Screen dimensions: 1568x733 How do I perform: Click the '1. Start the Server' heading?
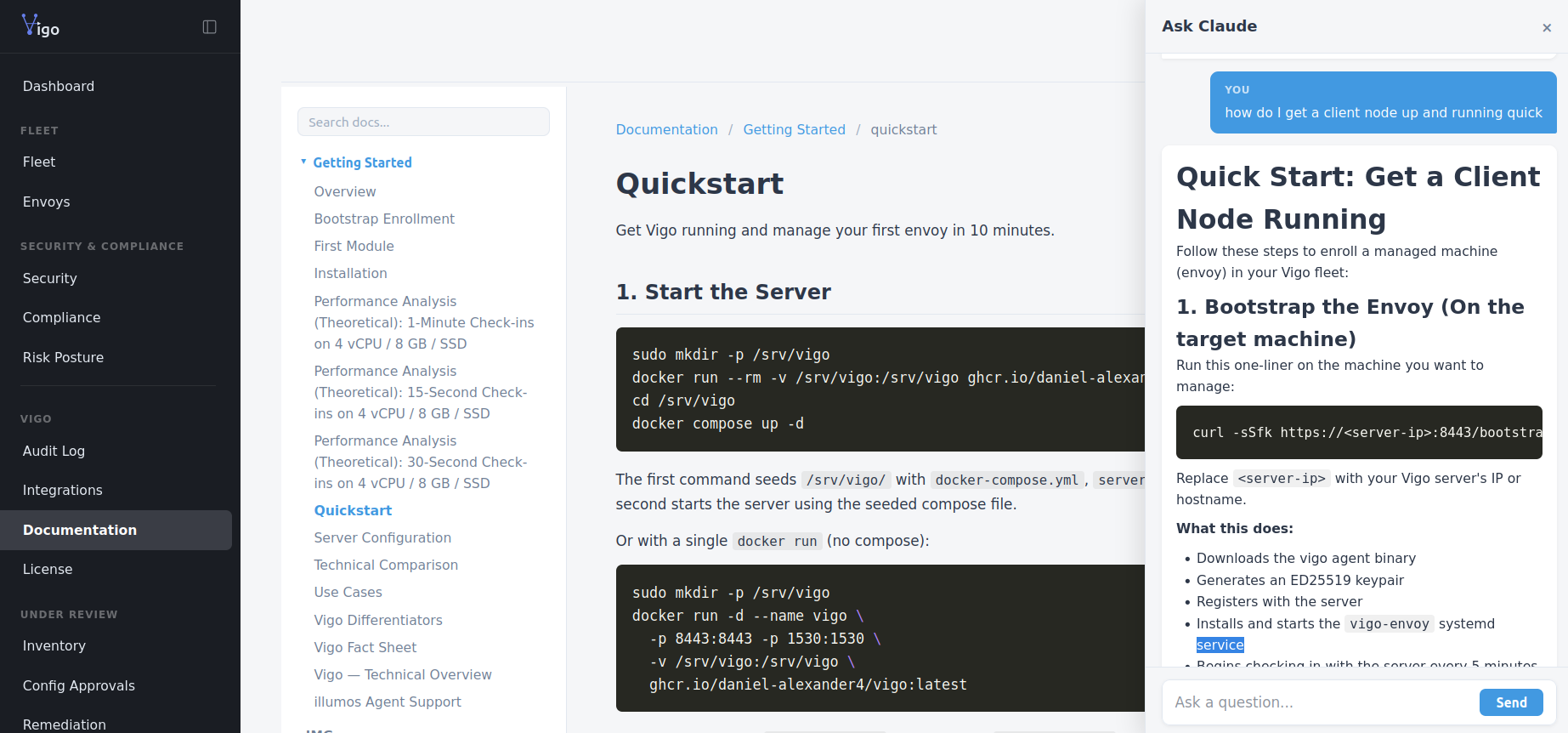tap(723, 292)
